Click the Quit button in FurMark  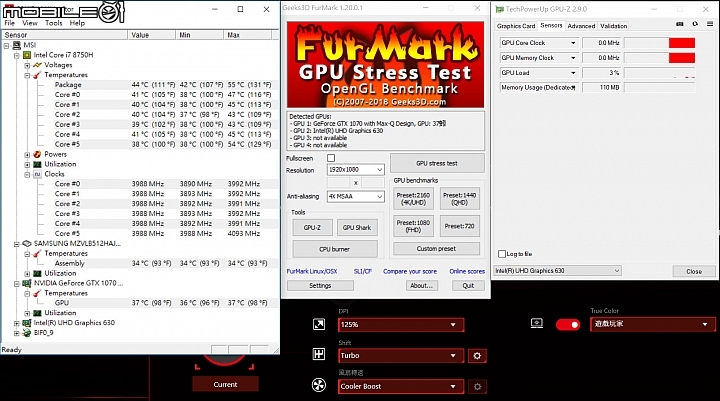pos(468,285)
